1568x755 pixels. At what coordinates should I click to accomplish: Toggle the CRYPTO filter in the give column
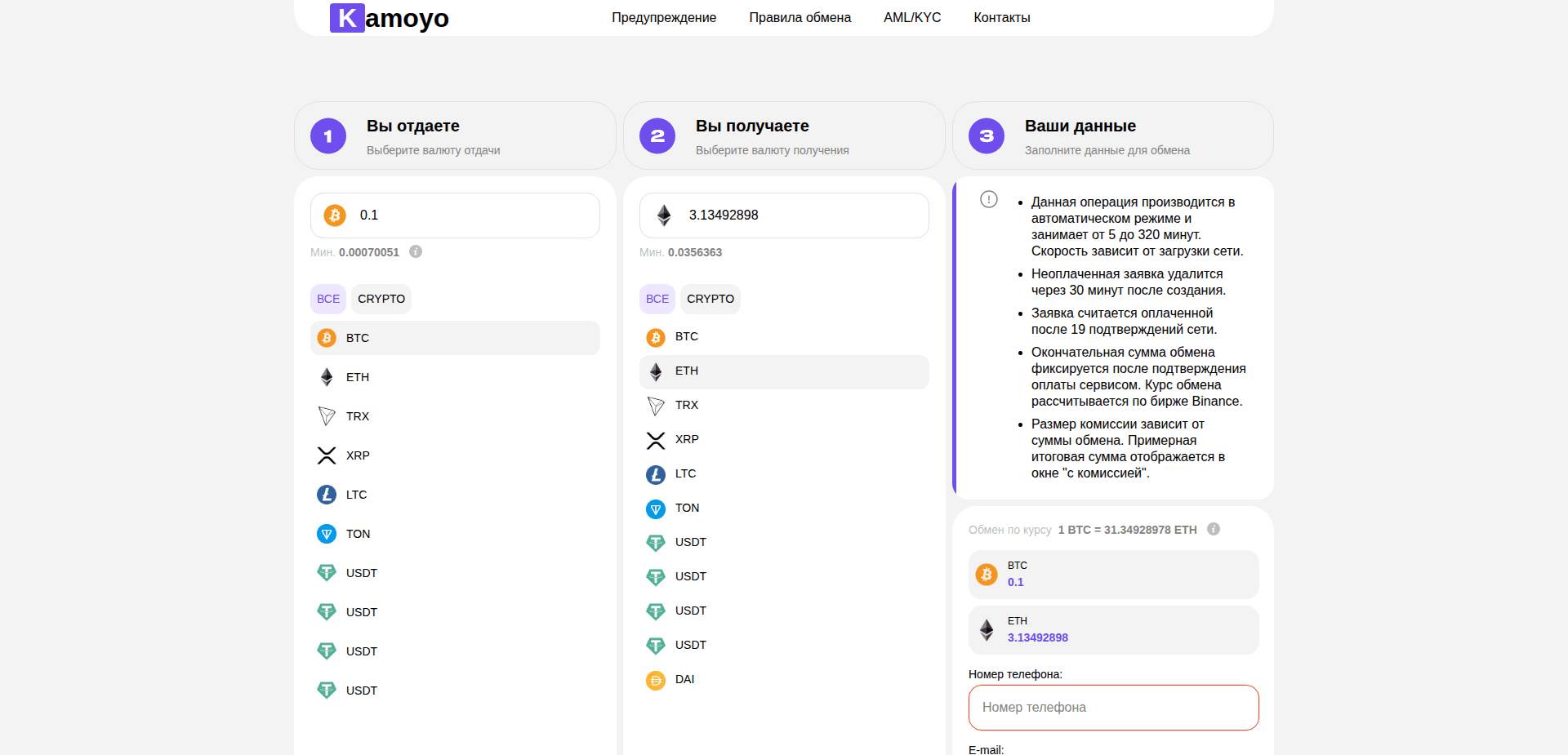(x=381, y=299)
